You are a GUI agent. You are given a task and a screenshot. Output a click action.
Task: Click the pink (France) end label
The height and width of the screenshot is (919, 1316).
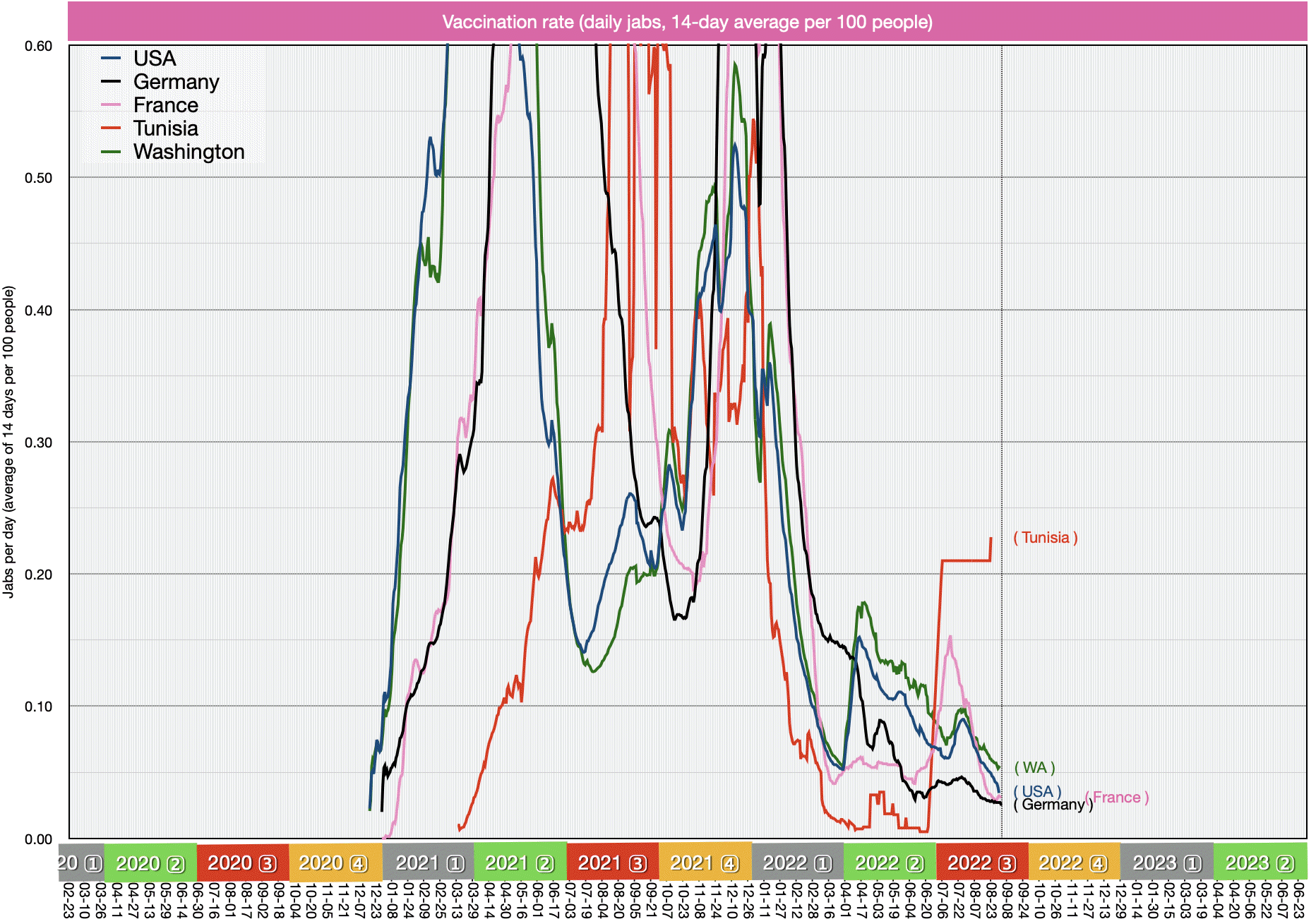pos(1118,798)
